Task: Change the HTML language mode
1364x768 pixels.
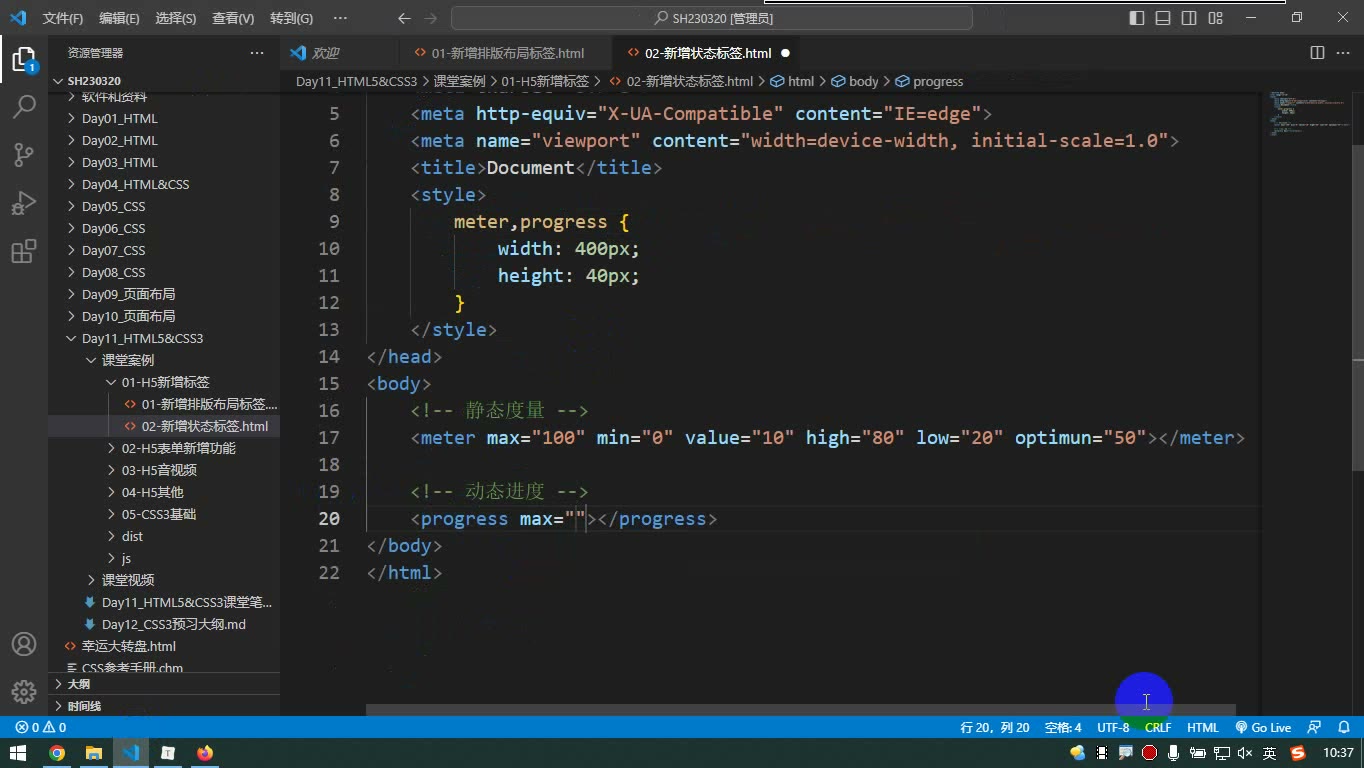Action: (x=1203, y=728)
